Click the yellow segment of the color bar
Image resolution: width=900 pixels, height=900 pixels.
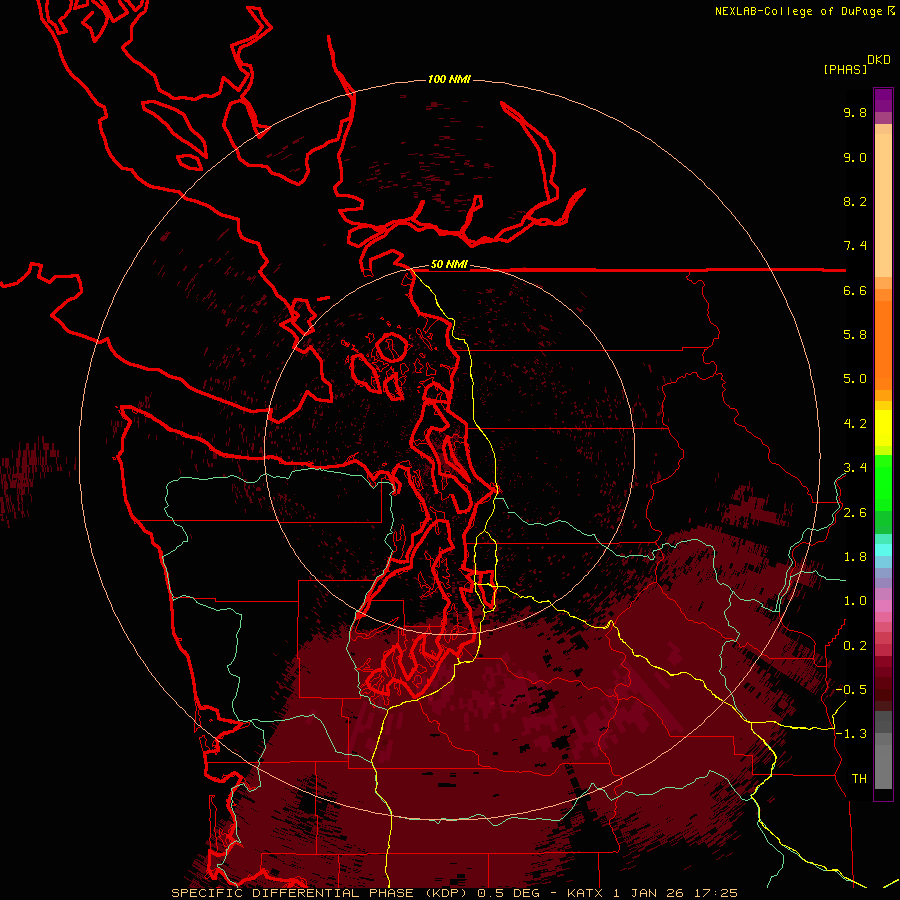click(883, 428)
